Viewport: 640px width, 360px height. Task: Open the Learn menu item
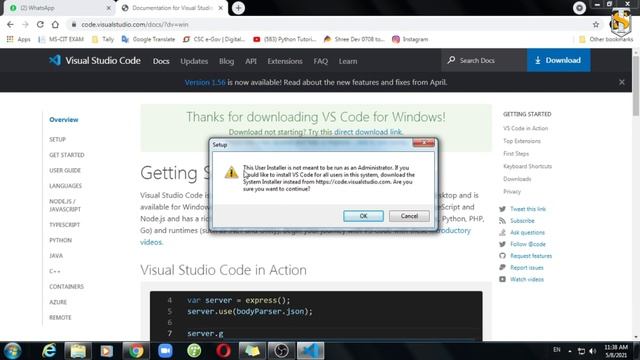pos(348,61)
